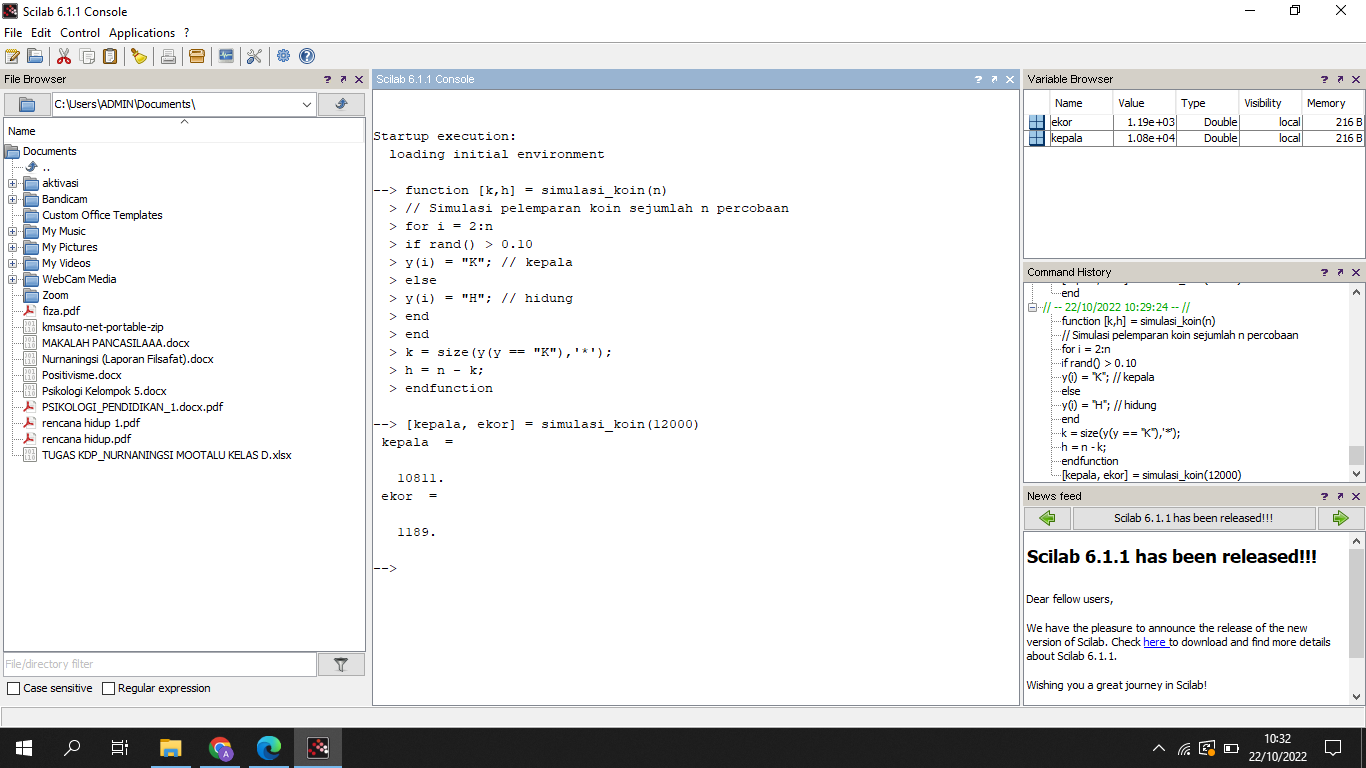1366x768 pixels.
Task: Click the Print toolbar icon
Action: [x=168, y=56]
